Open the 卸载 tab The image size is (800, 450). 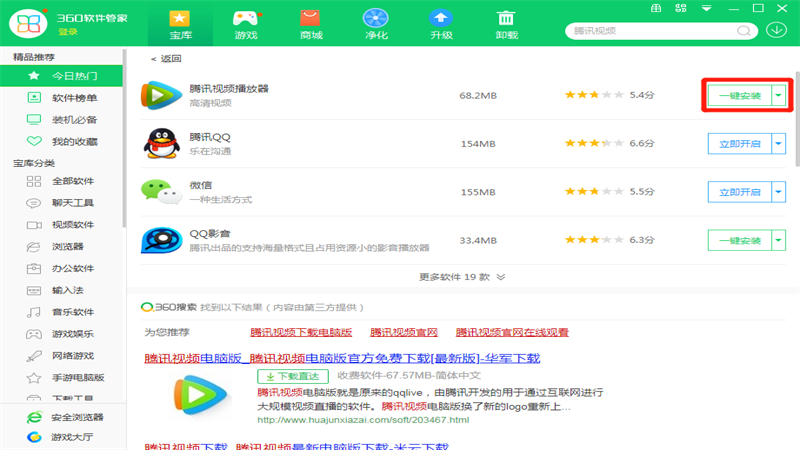tap(506, 24)
